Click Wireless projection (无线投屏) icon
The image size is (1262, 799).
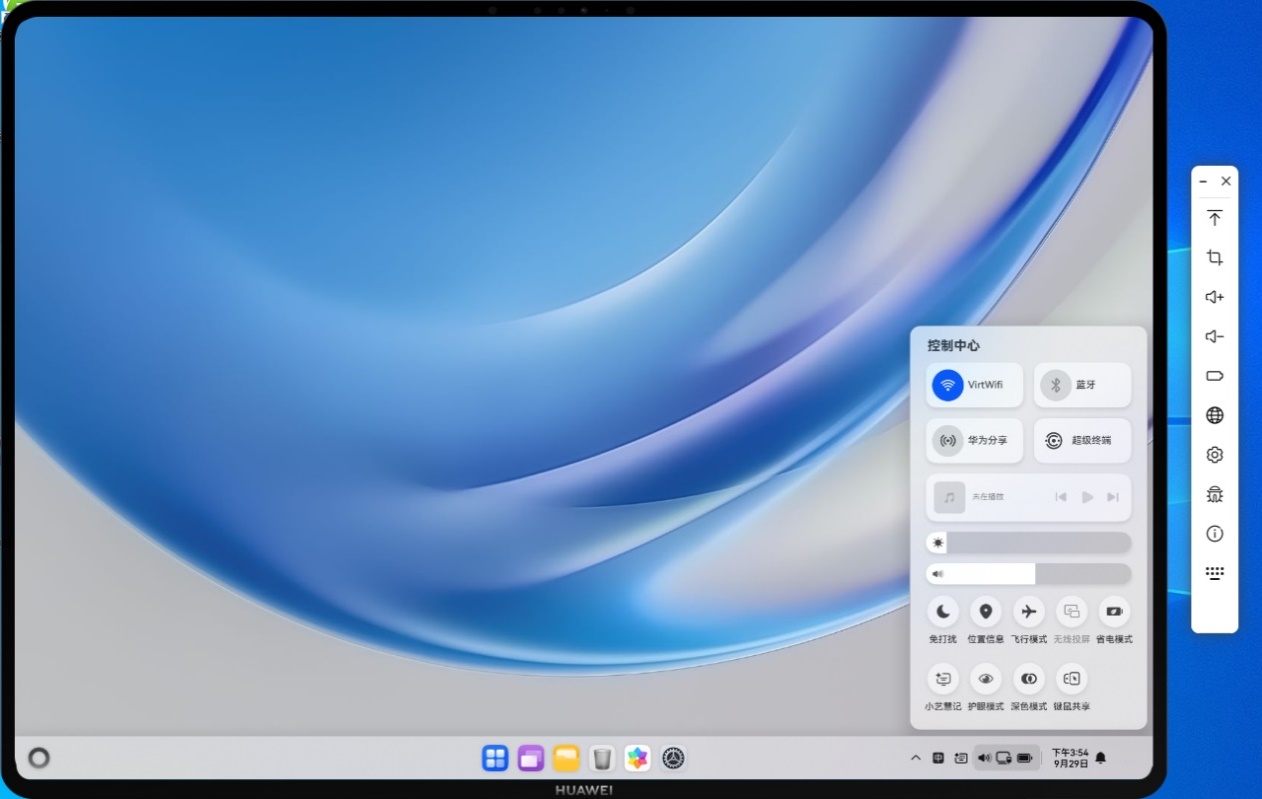[x=1072, y=611]
